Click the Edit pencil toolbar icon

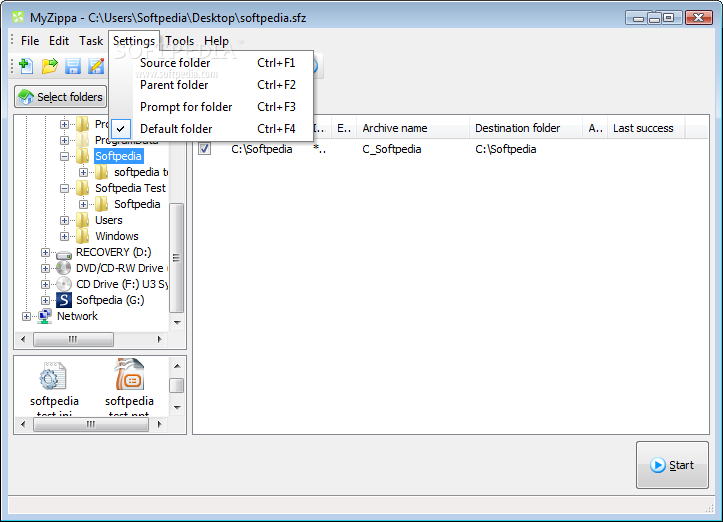point(96,66)
